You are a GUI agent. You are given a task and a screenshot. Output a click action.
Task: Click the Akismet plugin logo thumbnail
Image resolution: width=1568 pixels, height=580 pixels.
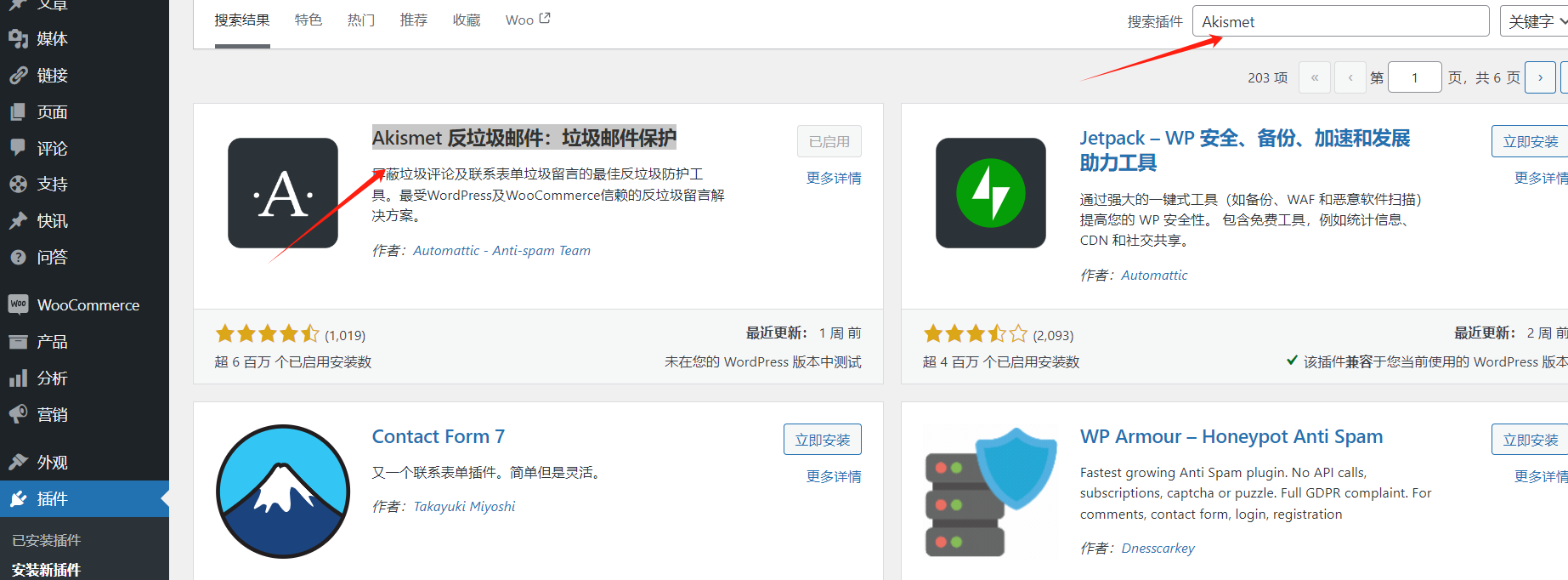[x=283, y=193]
